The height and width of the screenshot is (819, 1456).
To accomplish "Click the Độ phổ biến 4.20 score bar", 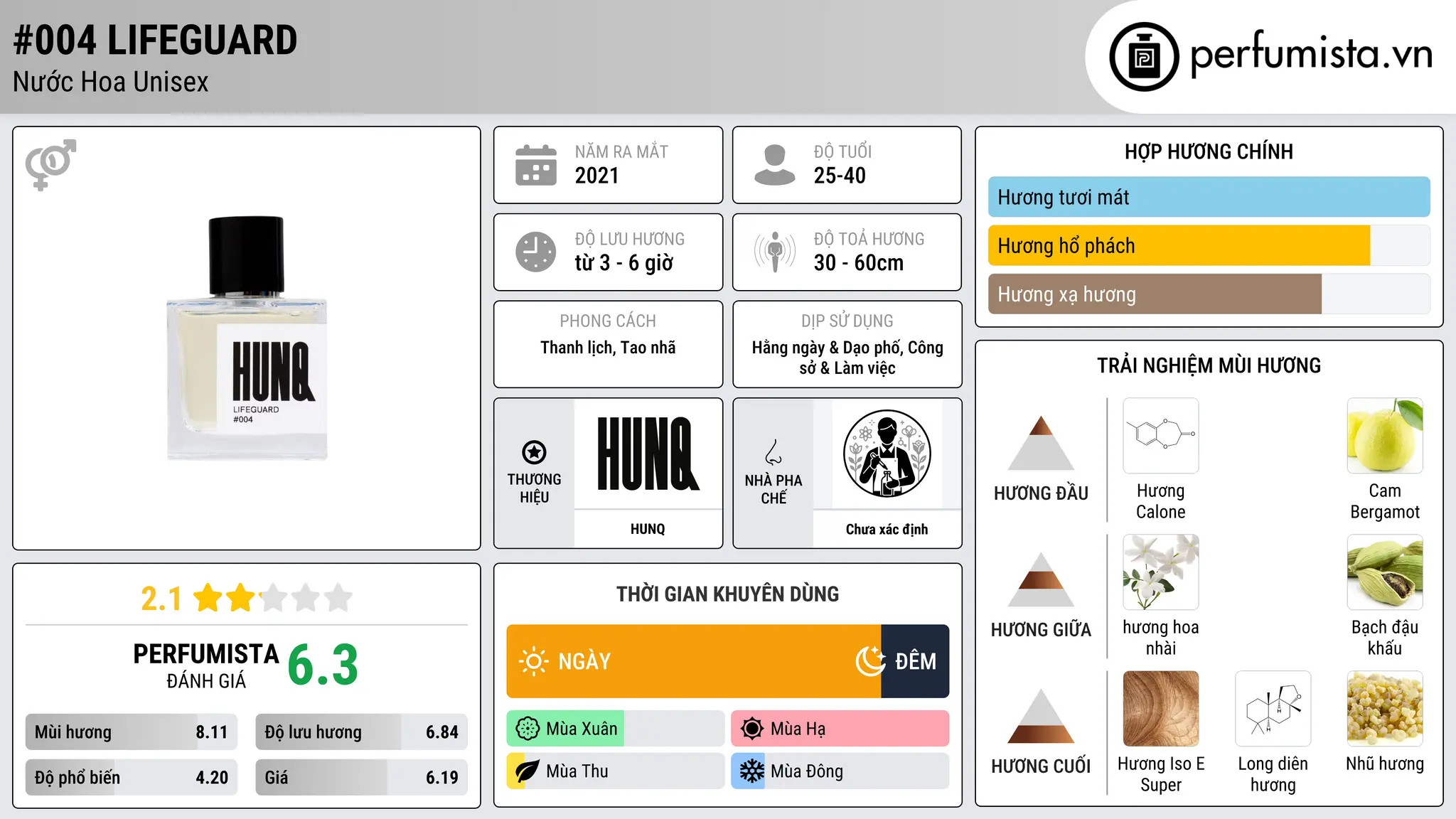I will point(131,778).
